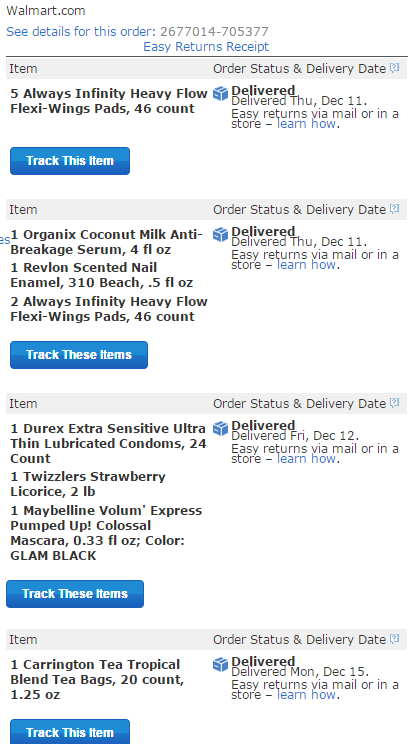
Task: Follow the learn how link in the first shipment
Action: click(x=307, y=124)
